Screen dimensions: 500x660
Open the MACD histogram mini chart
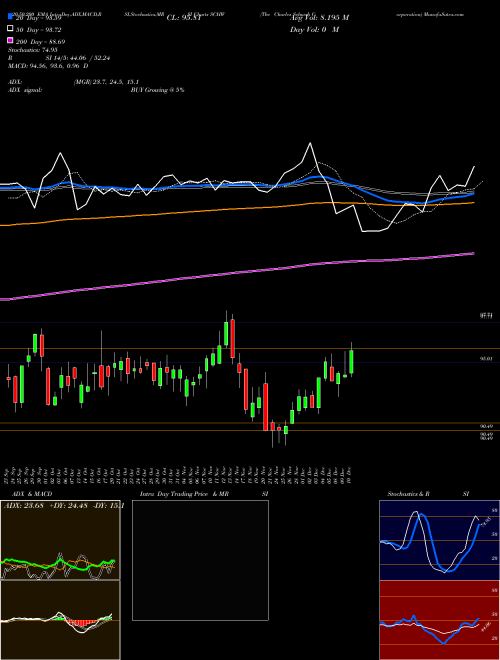tap(60, 620)
